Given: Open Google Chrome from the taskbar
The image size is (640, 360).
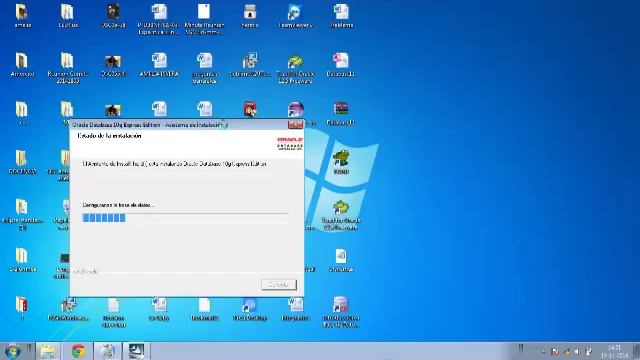Looking at the screenshot, I should coord(78,351).
